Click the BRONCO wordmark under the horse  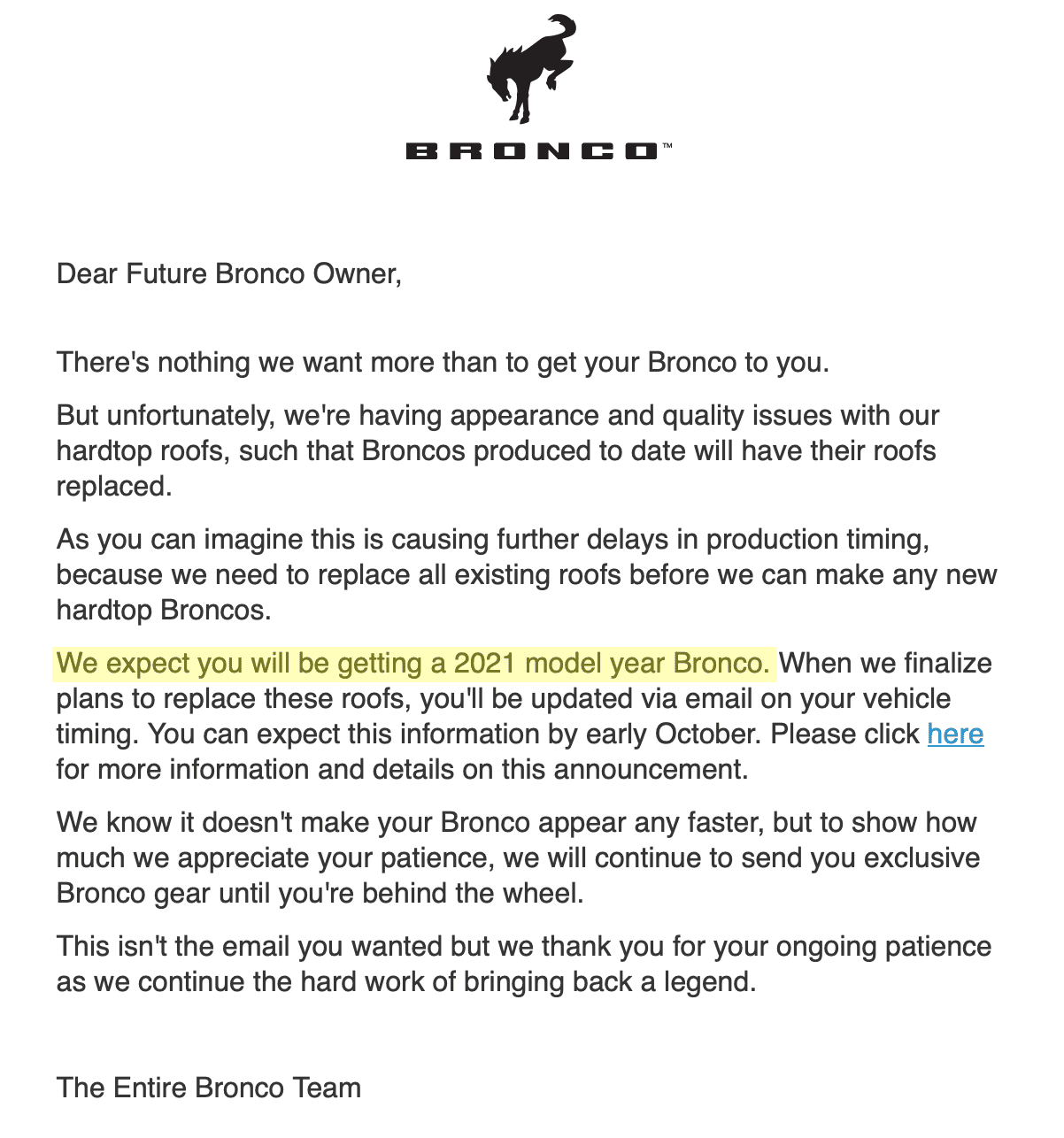click(532, 151)
